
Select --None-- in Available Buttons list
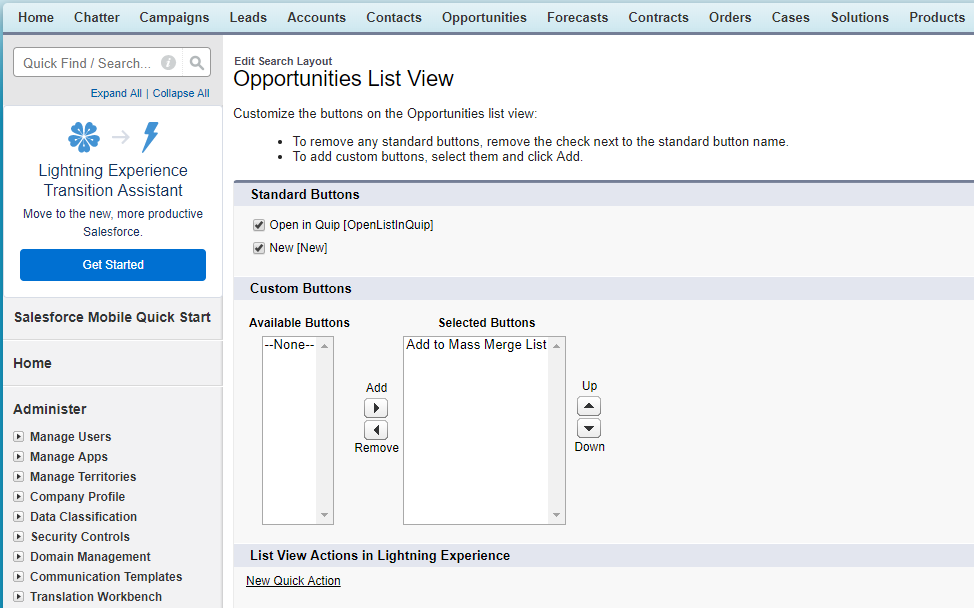[289, 345]
